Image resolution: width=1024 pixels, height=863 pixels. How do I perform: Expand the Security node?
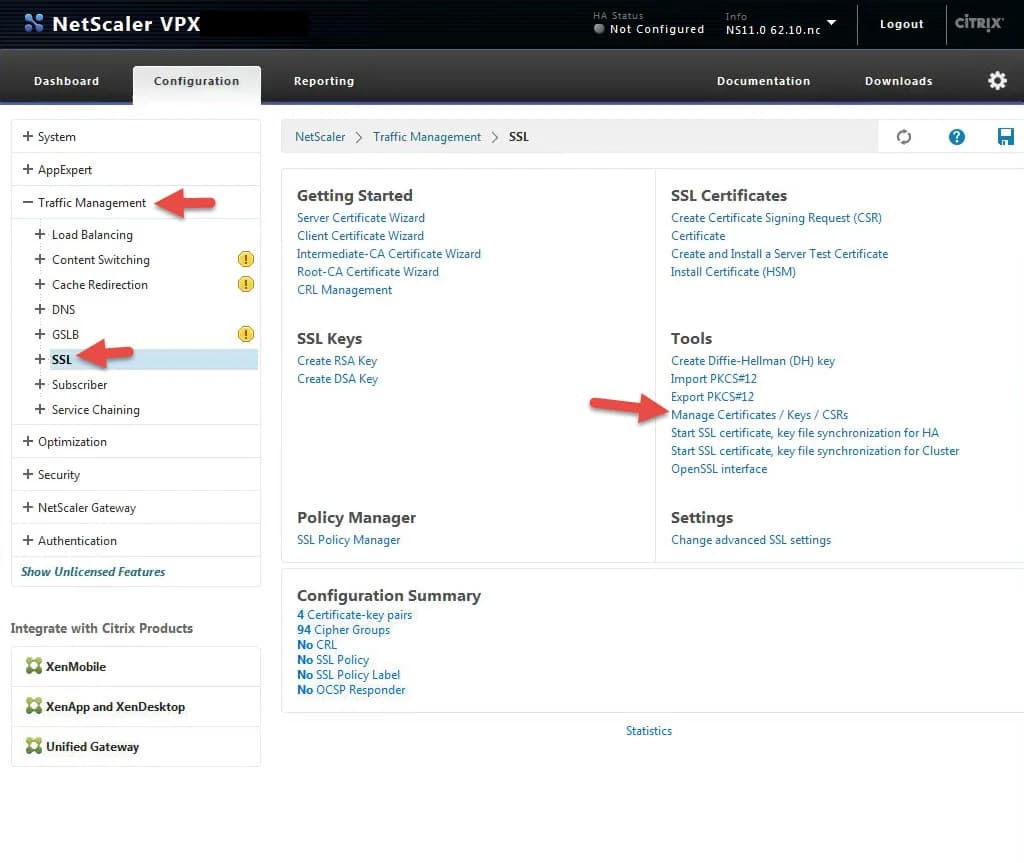tap(27, 474)
